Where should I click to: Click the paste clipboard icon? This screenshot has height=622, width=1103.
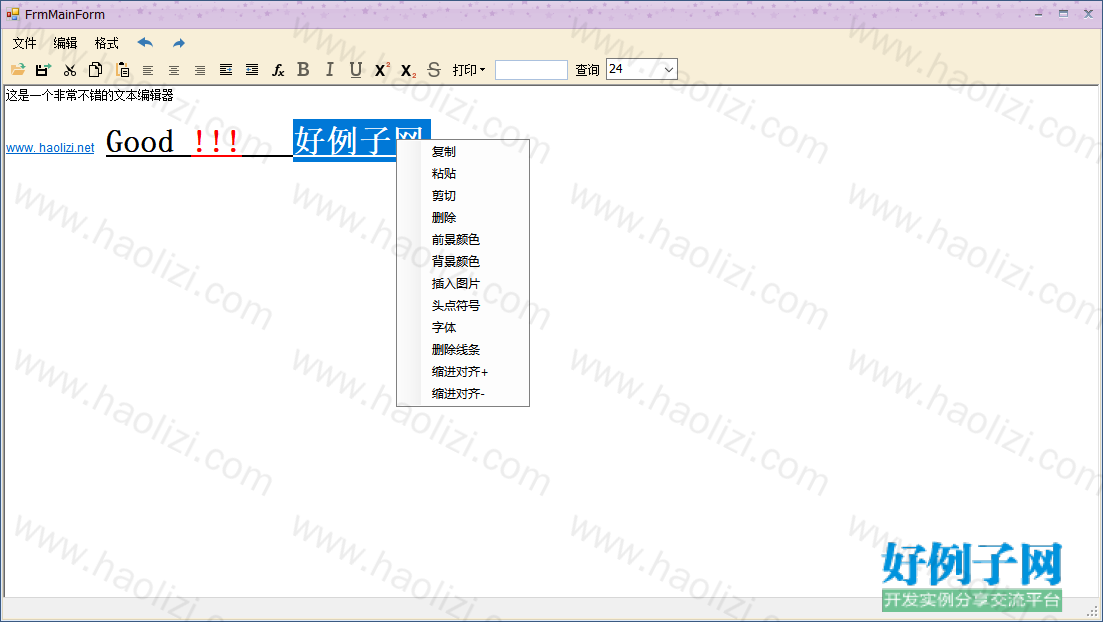(122, 70)
